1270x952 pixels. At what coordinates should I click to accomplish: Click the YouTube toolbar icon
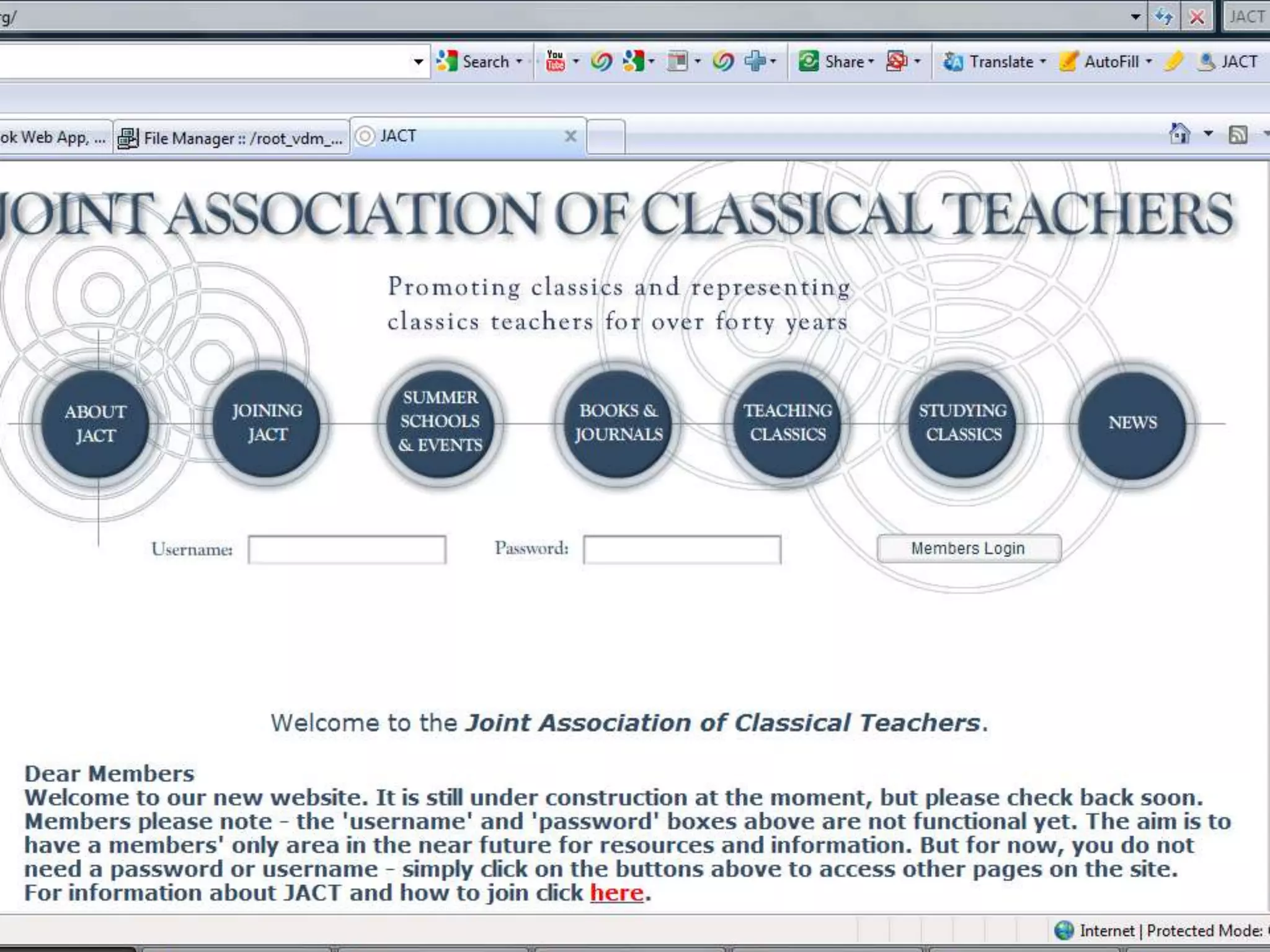555,61
